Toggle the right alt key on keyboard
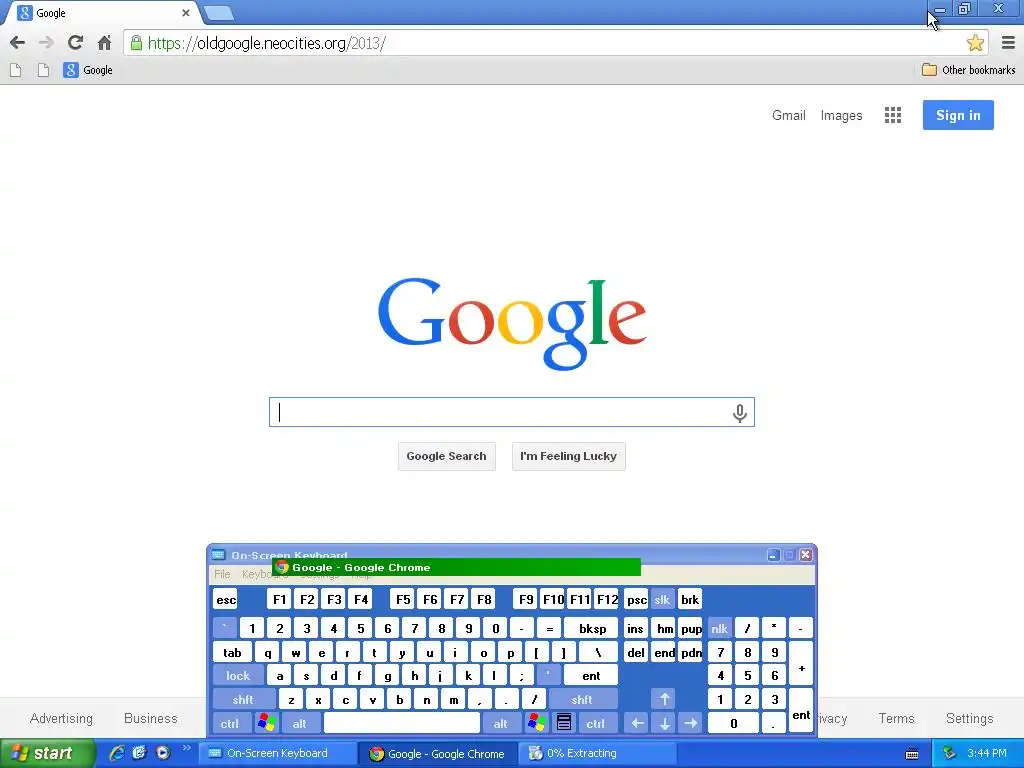Image resolution: width=1024 pixels, height=768 pixels. pos(501,724)
